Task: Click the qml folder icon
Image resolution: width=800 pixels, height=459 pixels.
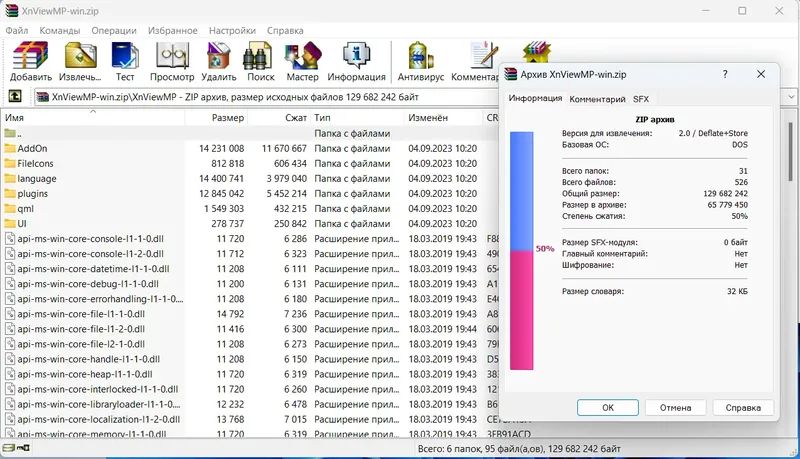Action: pyautogui.click(x=10, y=209)
